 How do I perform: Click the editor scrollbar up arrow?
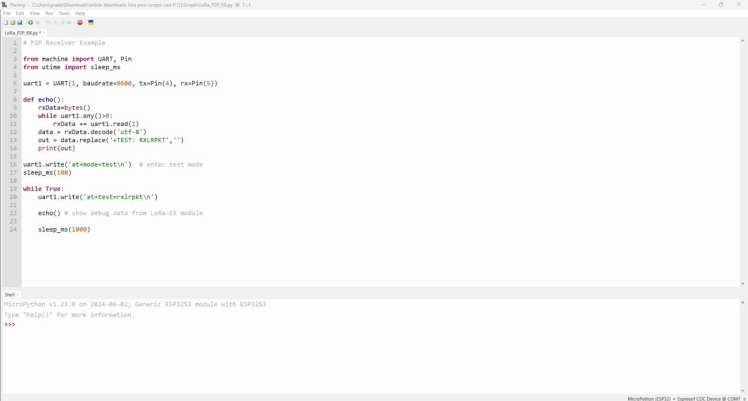point(743,41)
